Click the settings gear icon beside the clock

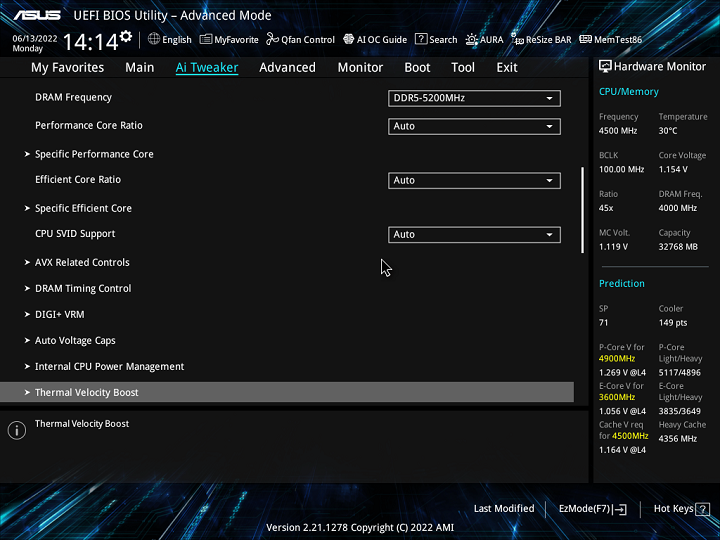pos(125,37)
